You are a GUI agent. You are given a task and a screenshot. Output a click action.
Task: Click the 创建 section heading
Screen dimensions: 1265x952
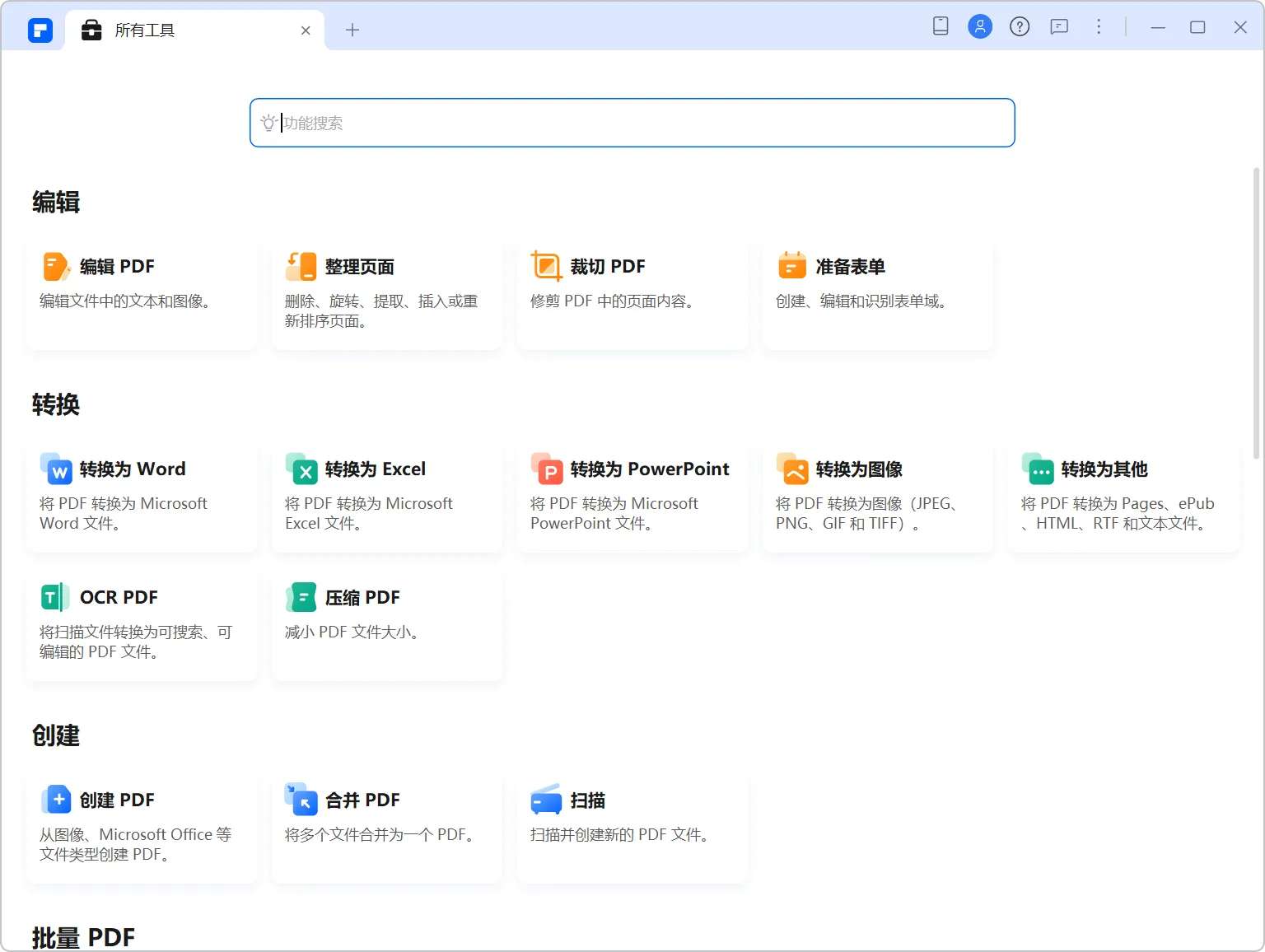coord(56,736)
